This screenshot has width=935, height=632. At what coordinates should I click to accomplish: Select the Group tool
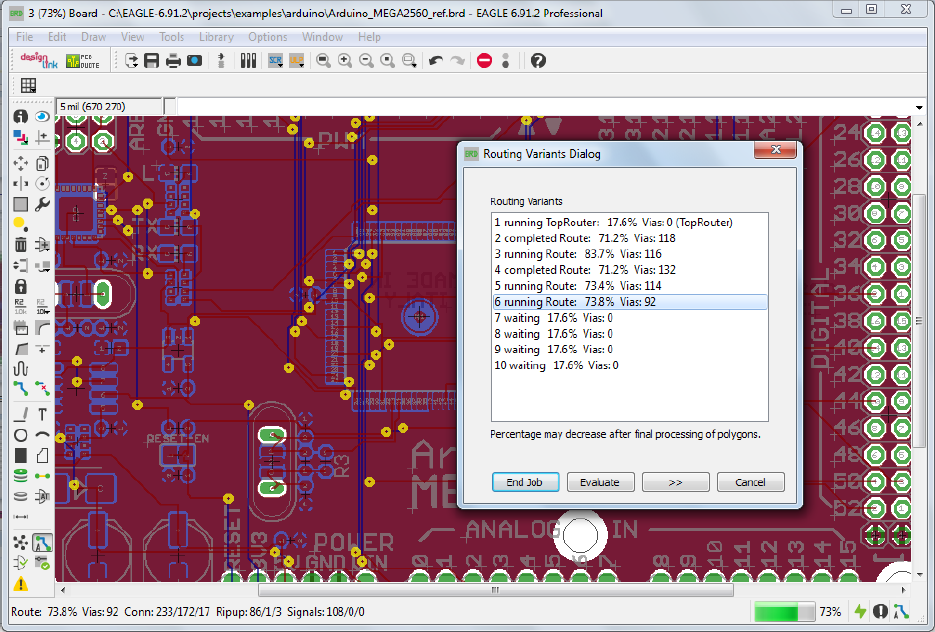[21, 205]
